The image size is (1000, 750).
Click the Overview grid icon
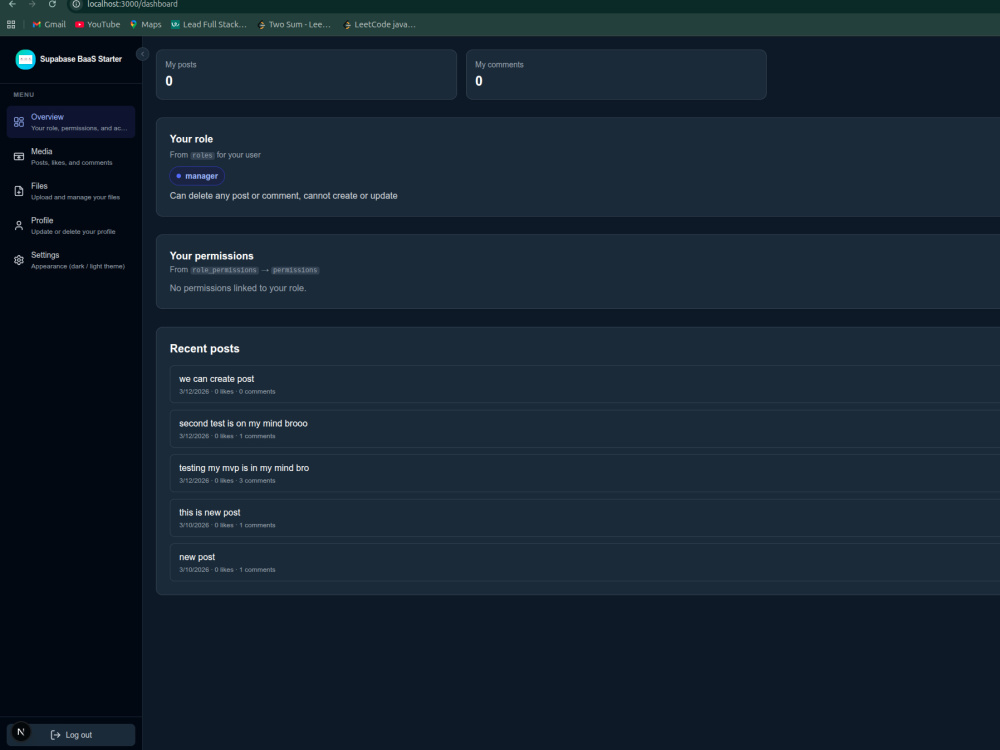point(19,122)
